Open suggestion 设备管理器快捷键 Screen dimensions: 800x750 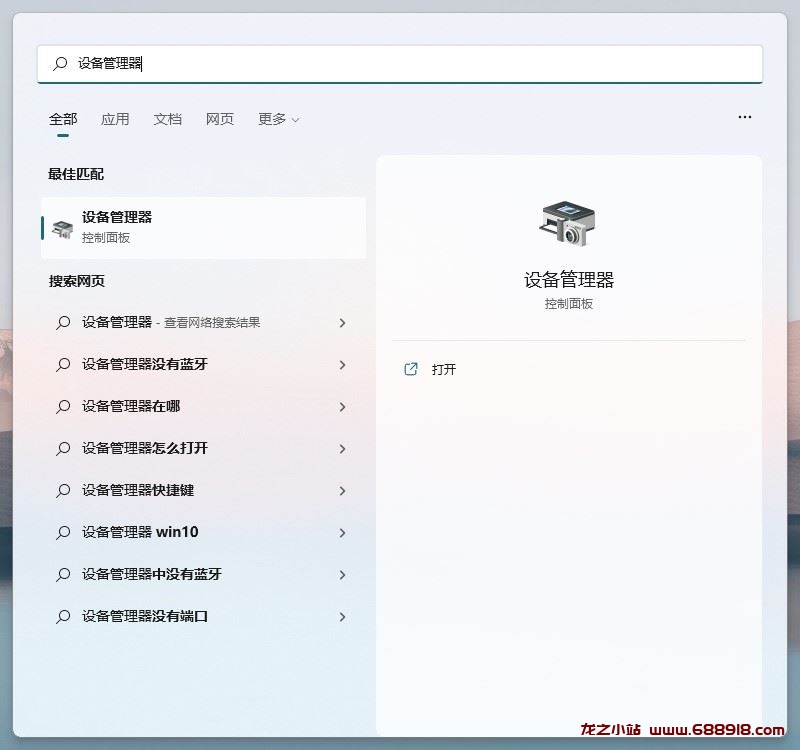(x=202, y=490)
